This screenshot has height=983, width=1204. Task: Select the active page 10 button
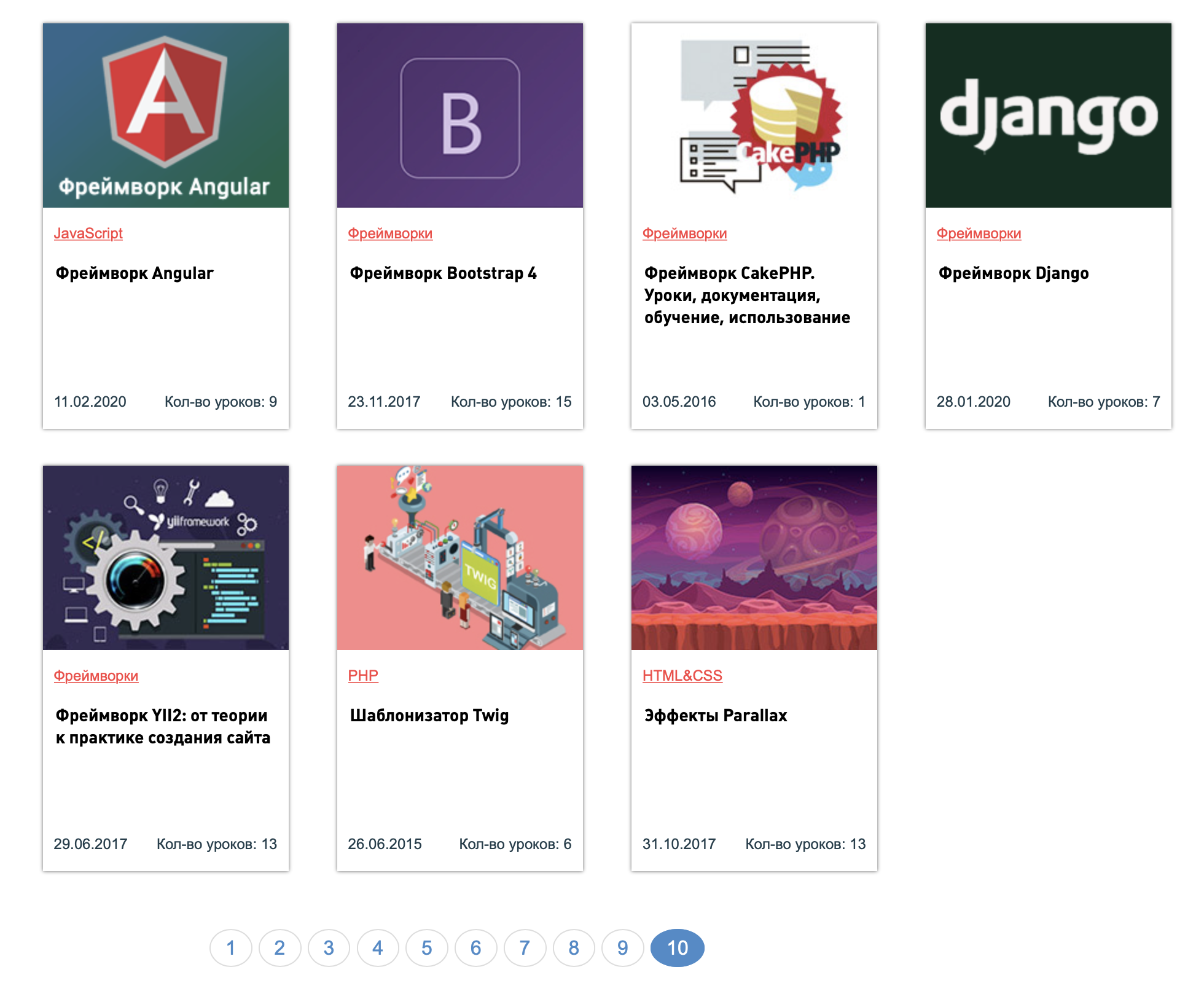(678, 948)
